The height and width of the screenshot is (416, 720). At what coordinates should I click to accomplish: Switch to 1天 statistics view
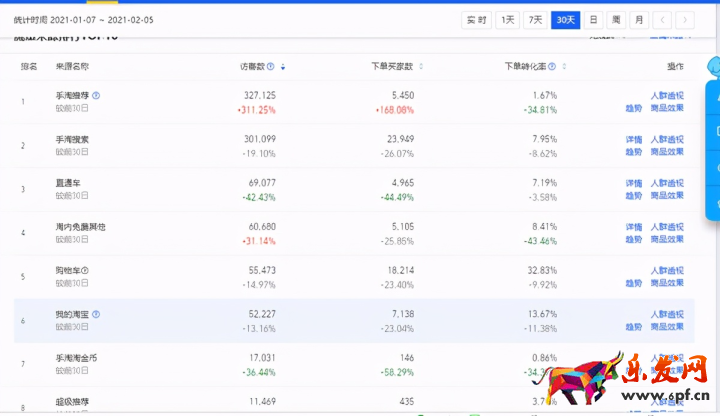[x=509, y=20]
